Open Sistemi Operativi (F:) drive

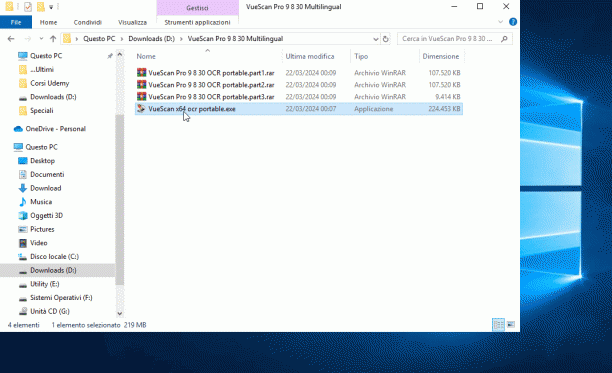(x=61, y=298)
